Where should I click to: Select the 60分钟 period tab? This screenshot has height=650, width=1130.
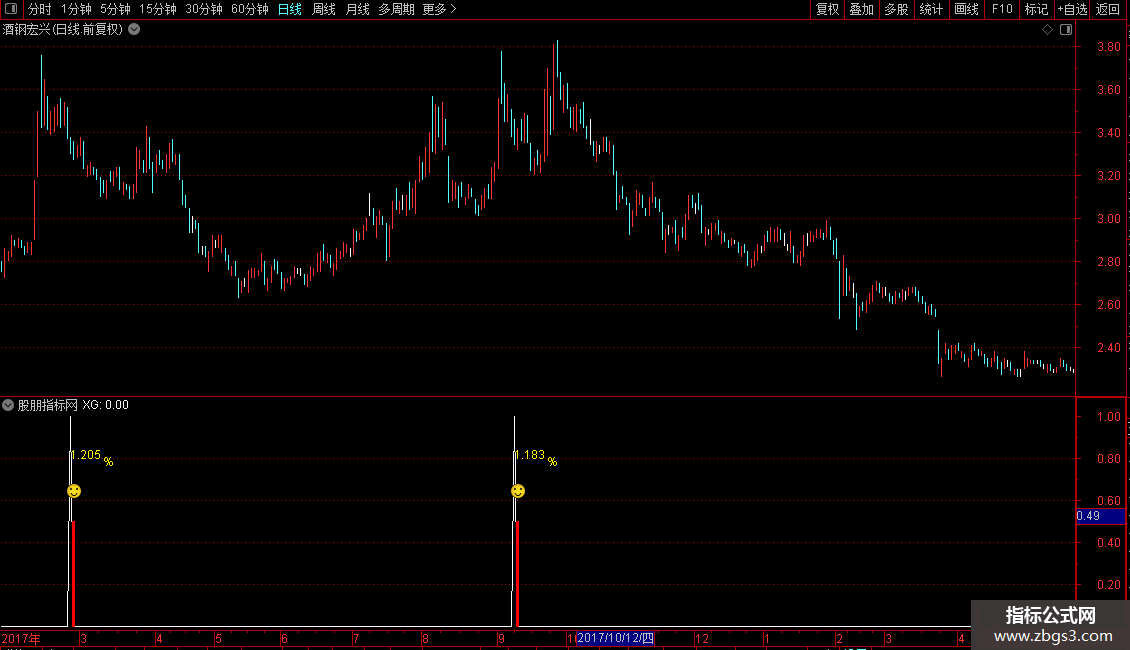(x=250, y=9)
